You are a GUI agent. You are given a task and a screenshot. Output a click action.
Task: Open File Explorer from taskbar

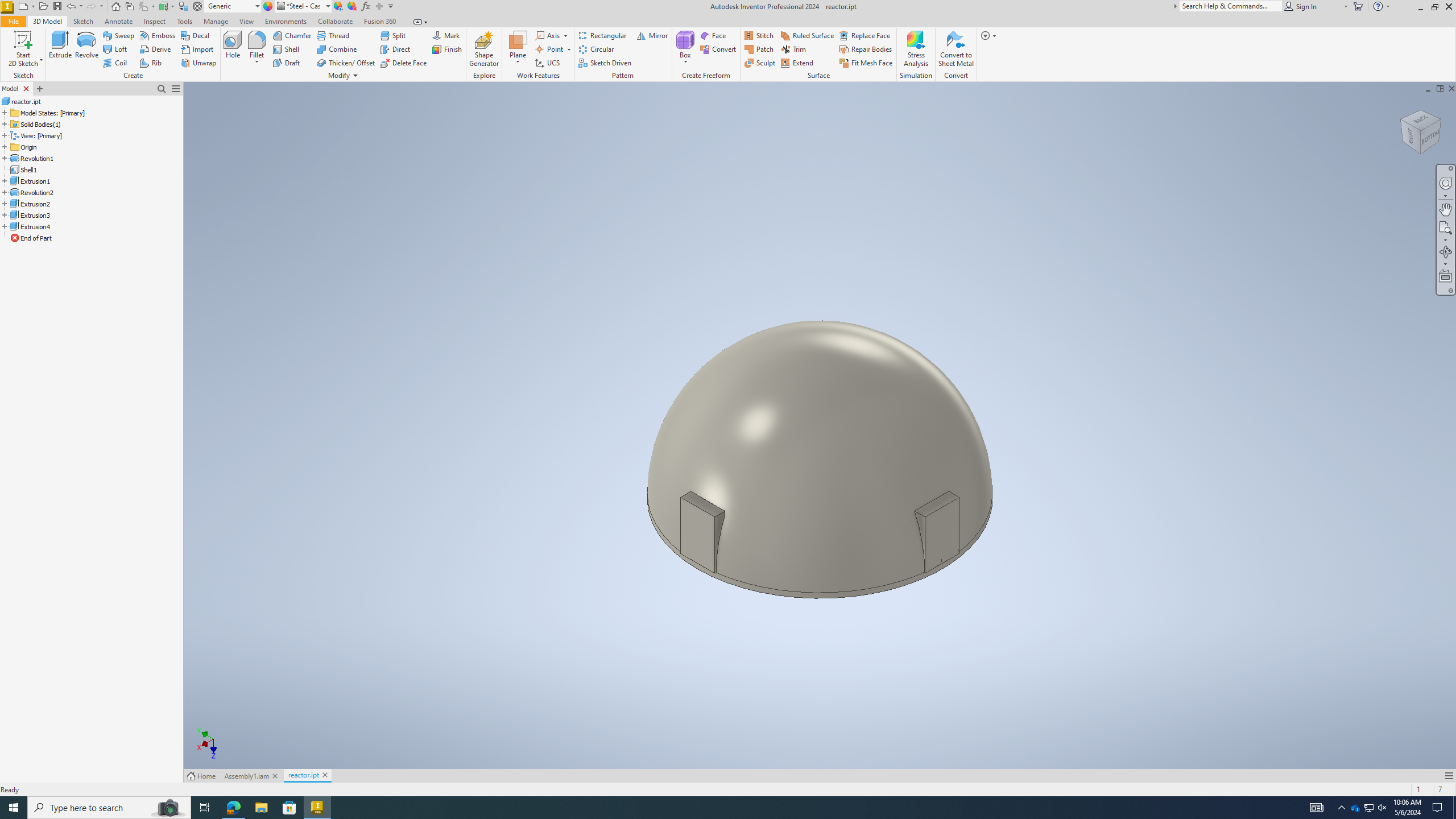[261, 808]
